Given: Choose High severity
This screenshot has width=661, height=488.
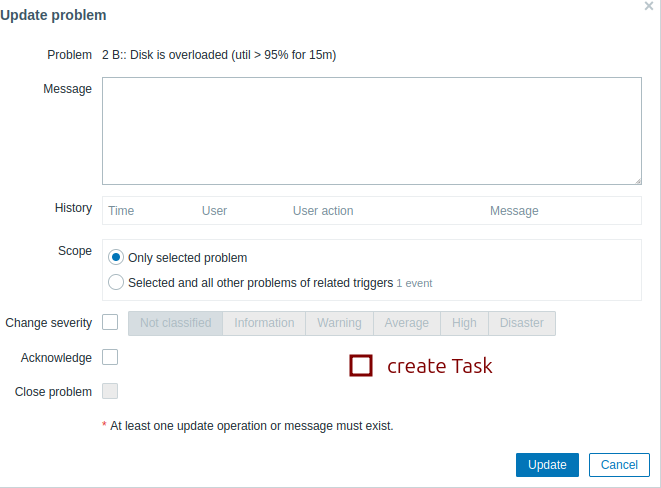Looking at the screenshot, I should point(464,323).
